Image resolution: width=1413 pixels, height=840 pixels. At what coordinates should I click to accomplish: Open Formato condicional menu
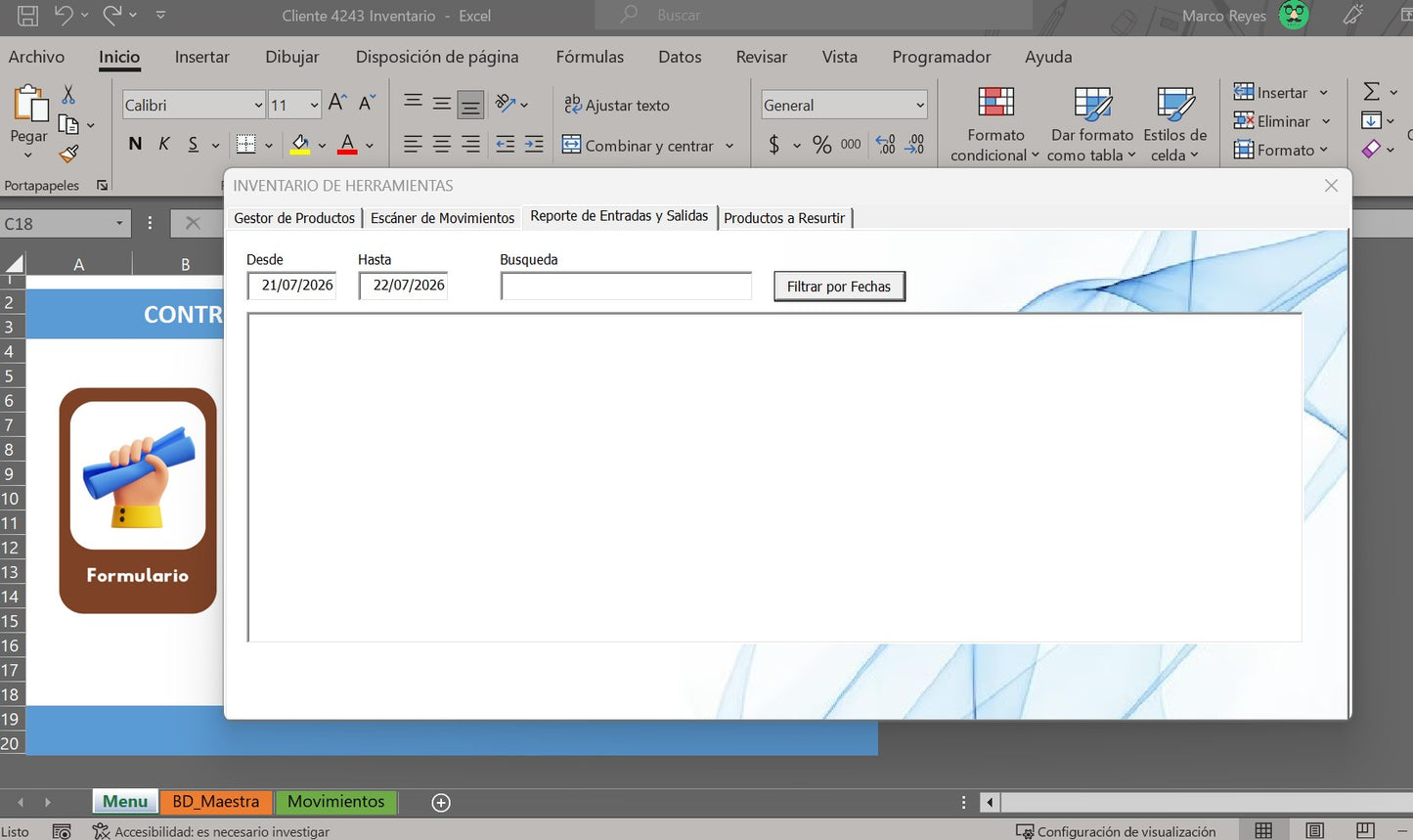click(x=995, y=124)
